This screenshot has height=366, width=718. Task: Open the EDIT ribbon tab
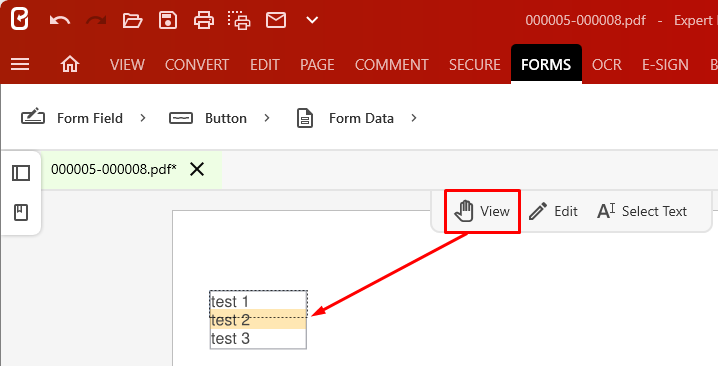pyautogui.click(x=265, y=65)
